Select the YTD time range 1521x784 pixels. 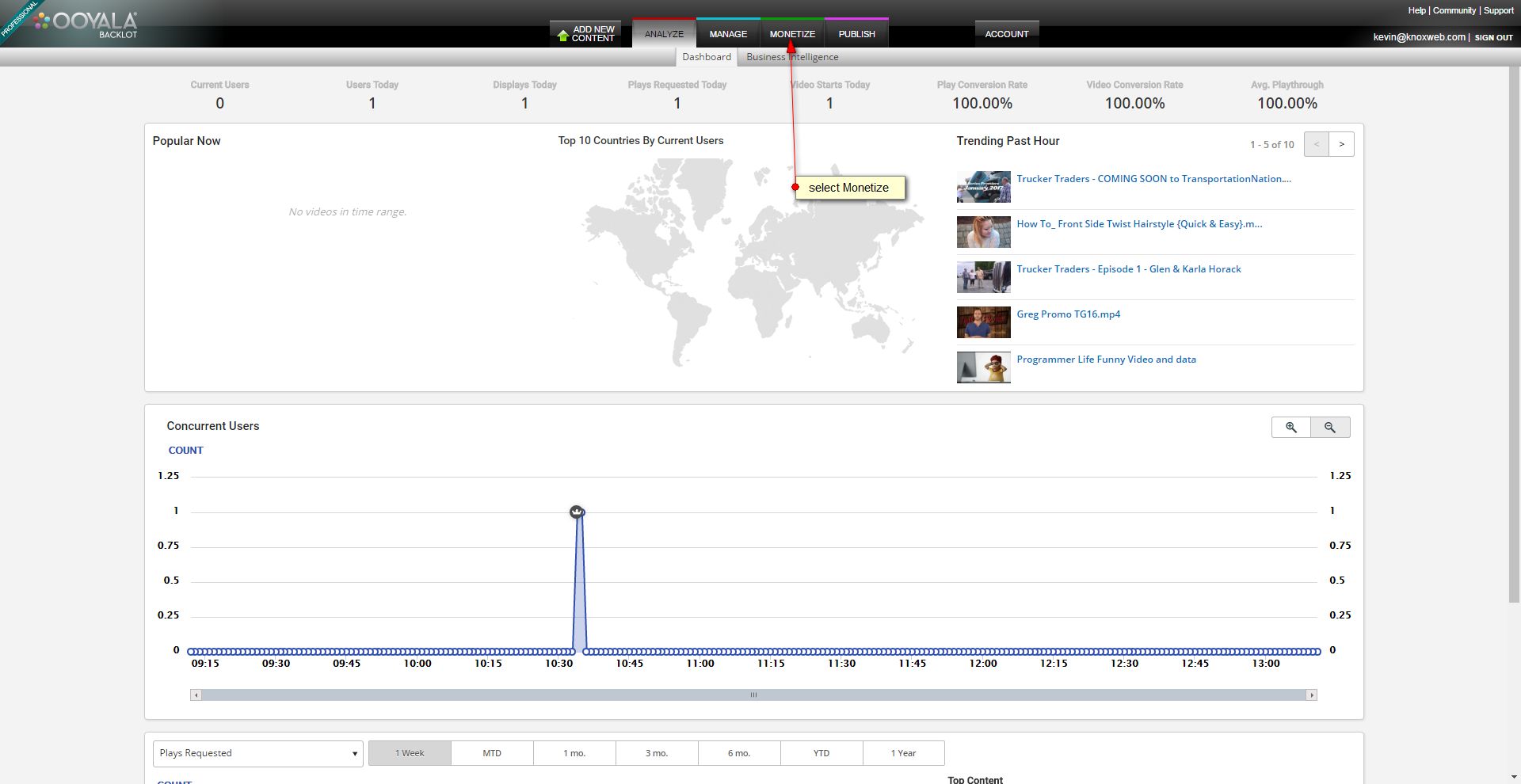(x=821, y=753)
